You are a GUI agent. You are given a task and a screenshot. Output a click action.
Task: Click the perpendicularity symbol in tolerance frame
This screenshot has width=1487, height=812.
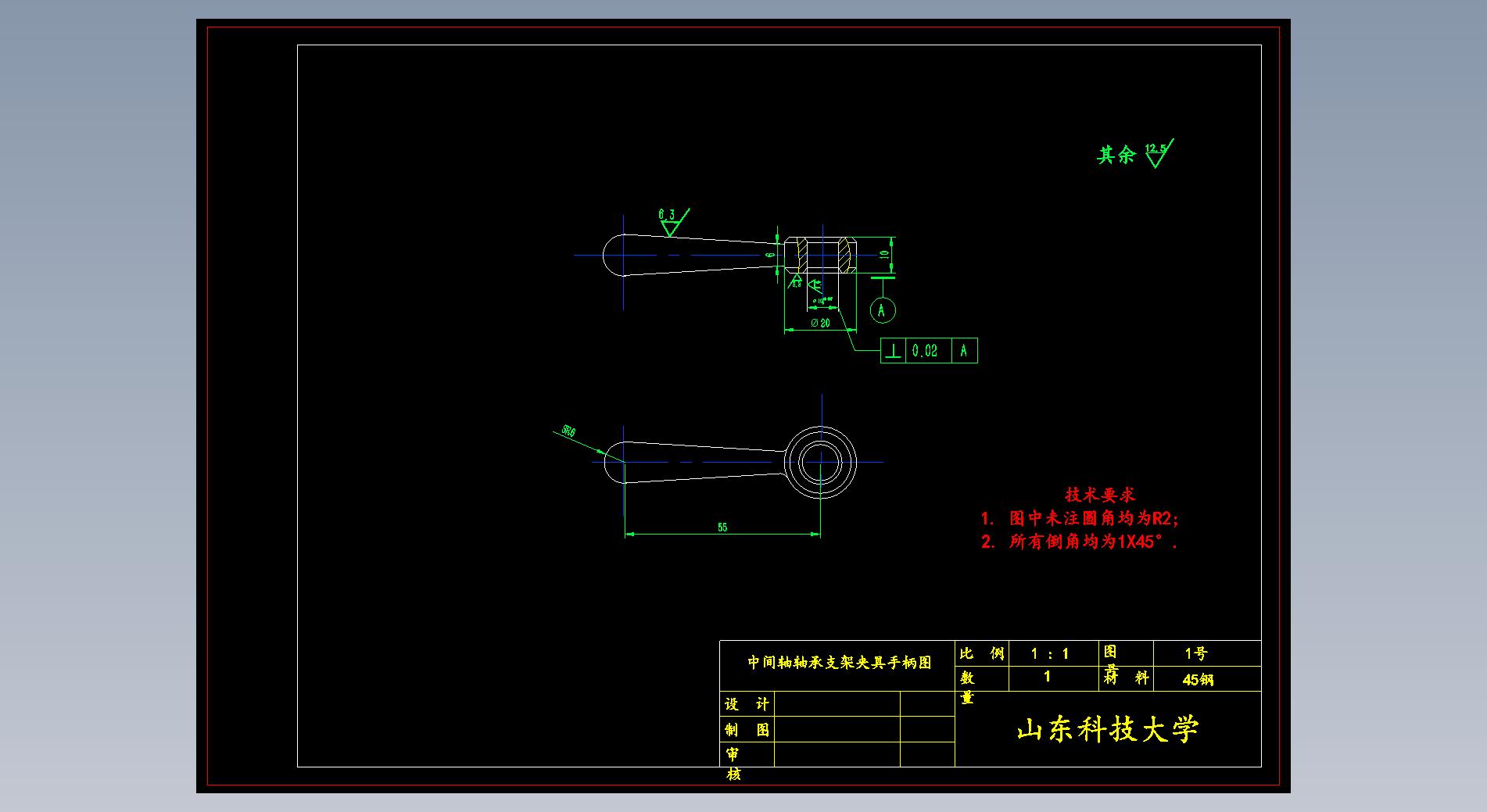(x=893, y=351)
